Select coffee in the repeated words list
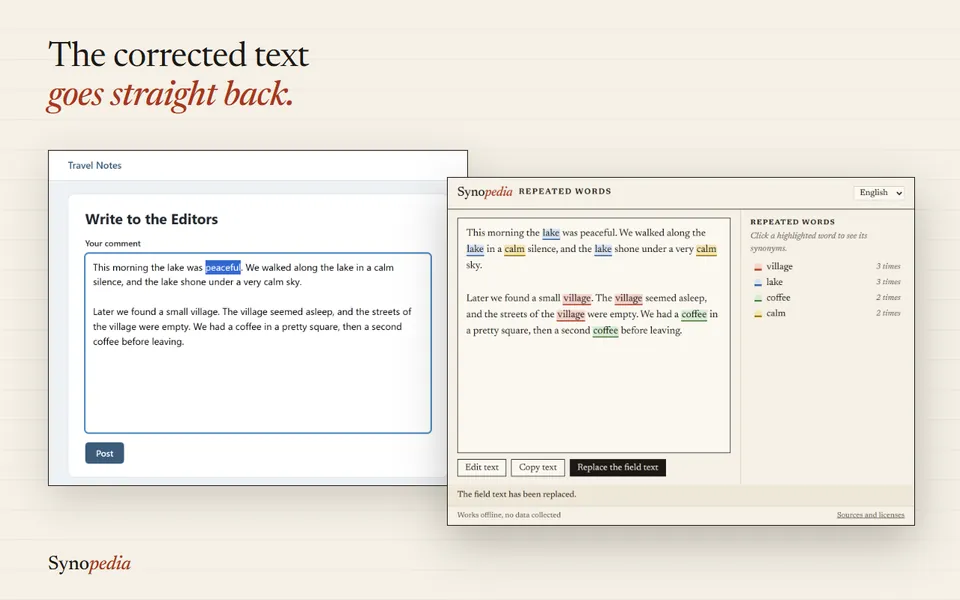Screen dimensions: 960x600 pyautogui.click(x=778, y=298)
